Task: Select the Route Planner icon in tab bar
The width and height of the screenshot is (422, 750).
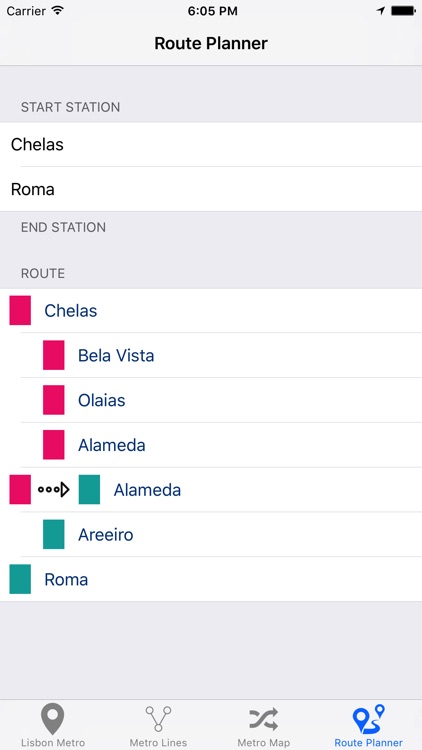Action: pos(368,718)
